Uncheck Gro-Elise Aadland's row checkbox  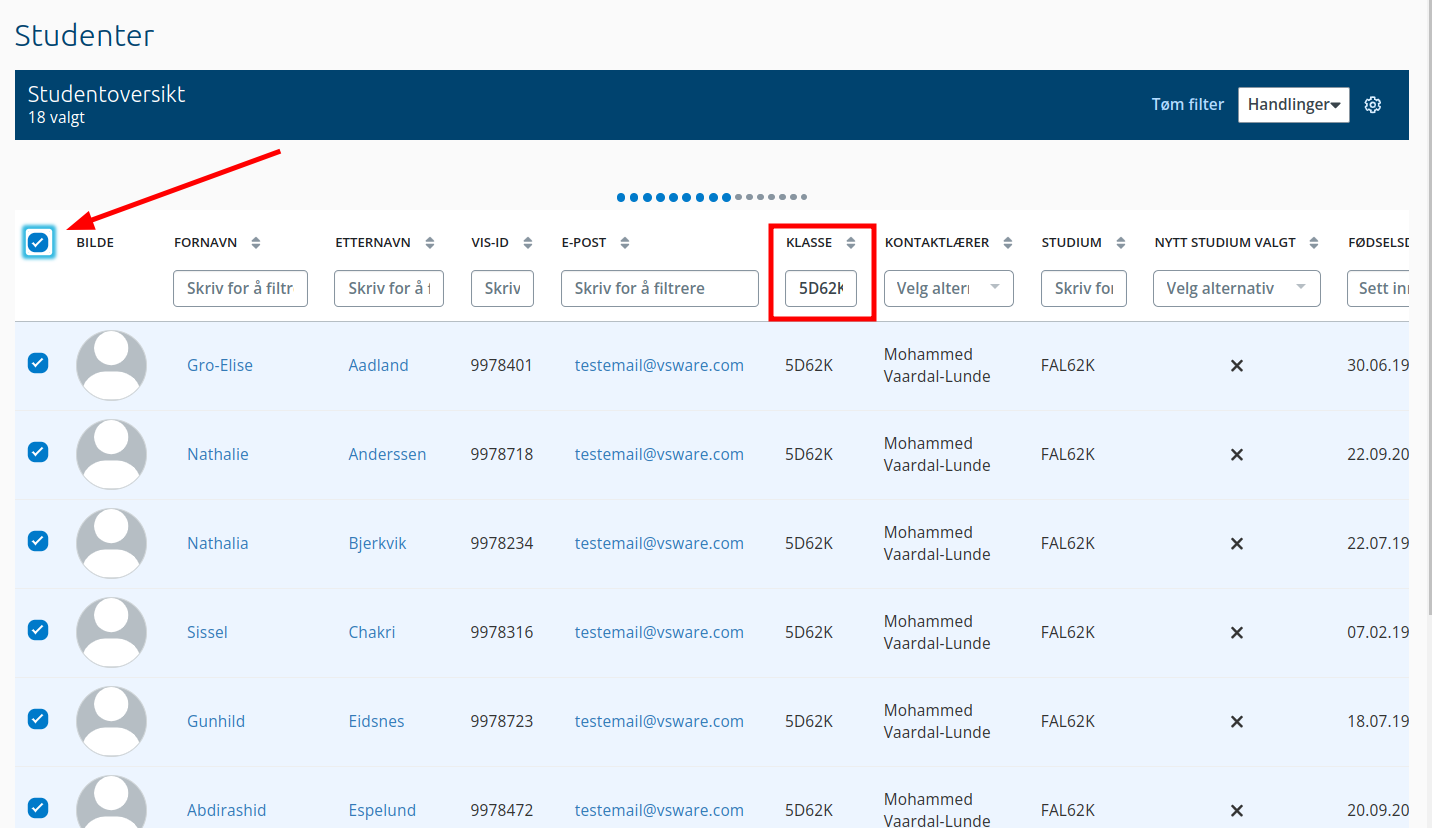38,363
